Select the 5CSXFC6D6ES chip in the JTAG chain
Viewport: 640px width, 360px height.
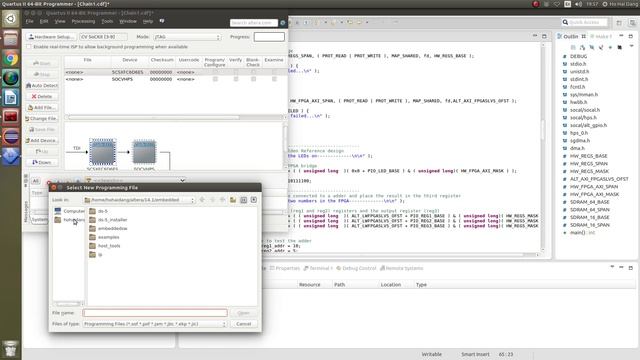(102, 152)
